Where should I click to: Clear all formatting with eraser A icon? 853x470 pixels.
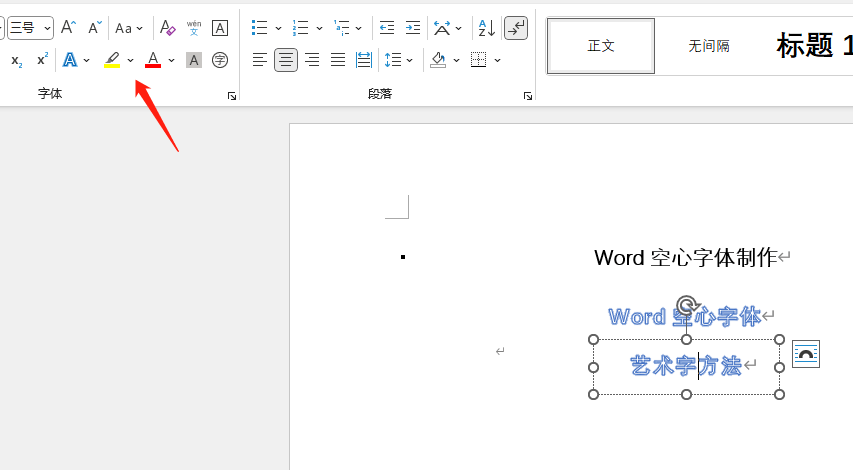tap(167, 28)
